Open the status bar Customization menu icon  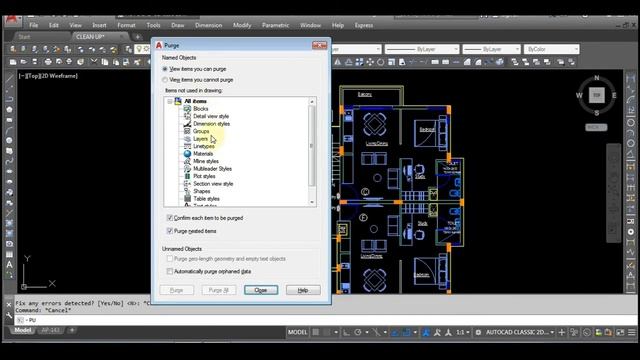coord(632,332)
